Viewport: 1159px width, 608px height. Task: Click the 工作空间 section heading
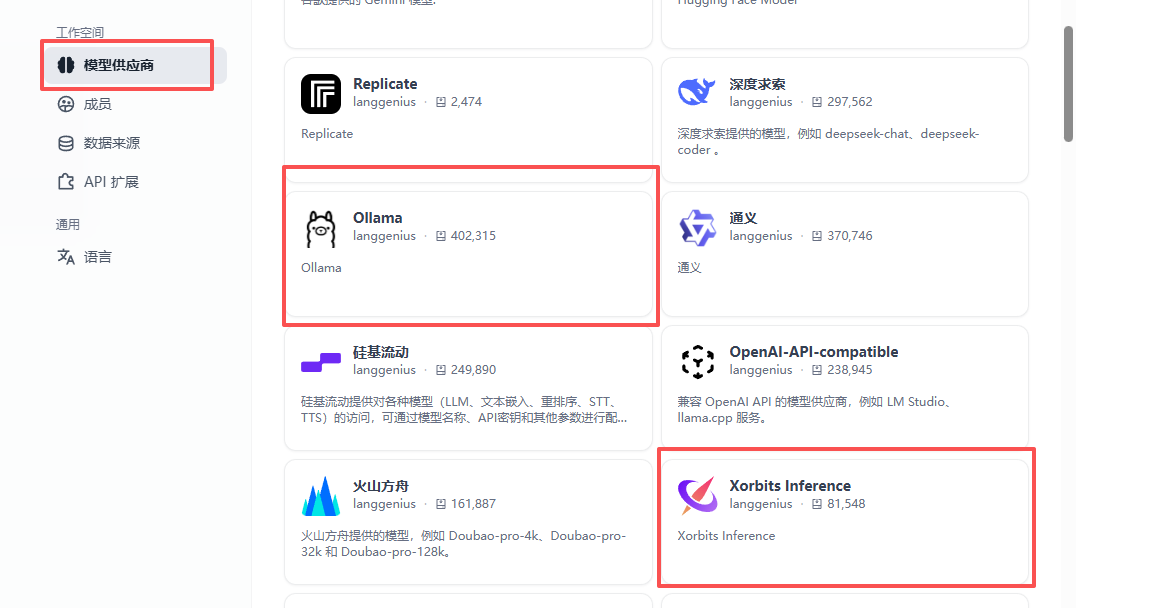click(x=80, y=33)
